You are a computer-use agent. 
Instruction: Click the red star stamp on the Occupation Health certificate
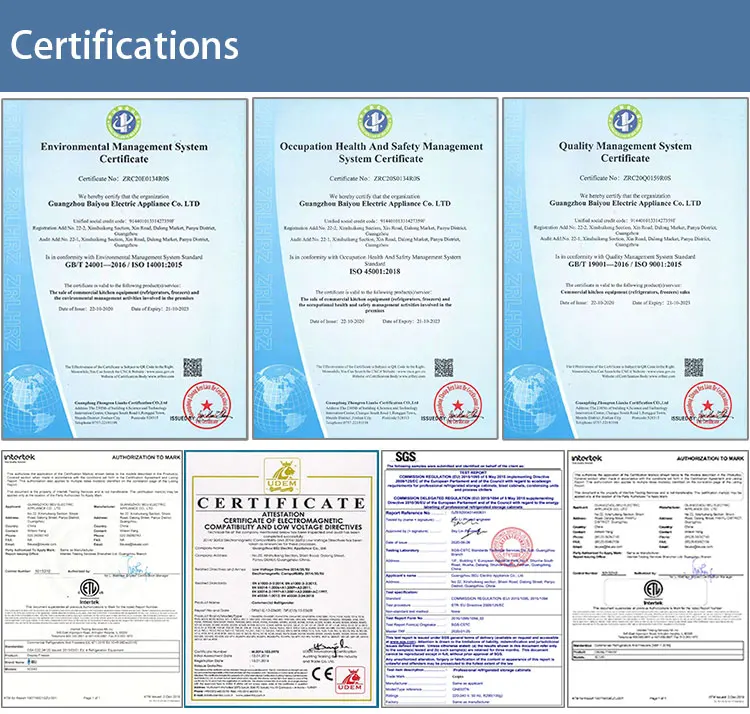point(458,405)
